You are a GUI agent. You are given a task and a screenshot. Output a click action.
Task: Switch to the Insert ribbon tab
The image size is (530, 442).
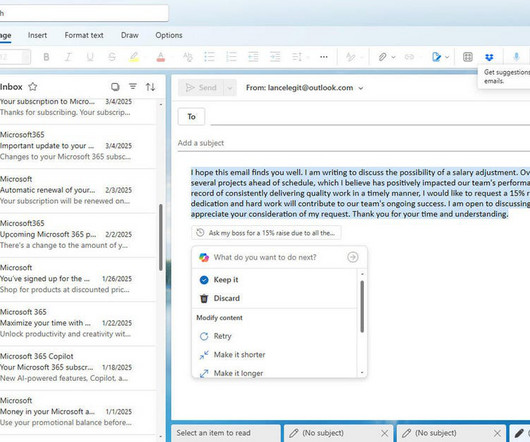(38, 35)
